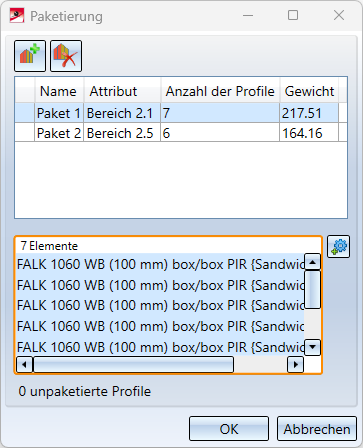
Task: Click the 0 unpaketierte Profile status text
Action: point(85,391)
